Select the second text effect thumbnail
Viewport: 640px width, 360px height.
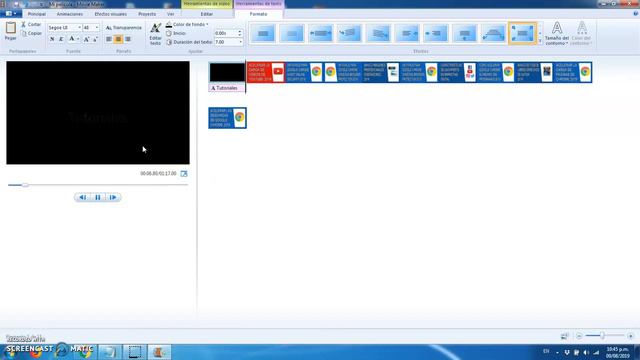[x=292, y=33]
